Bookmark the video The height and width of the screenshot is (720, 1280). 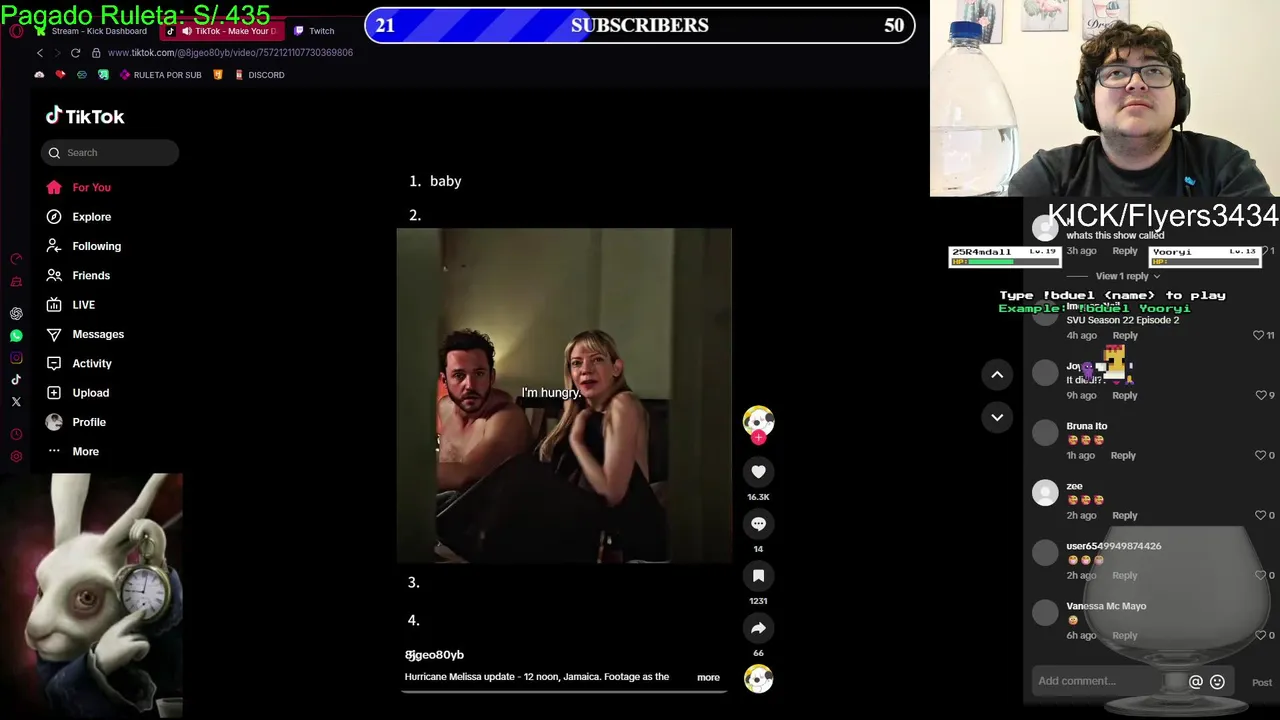coord(758,576)
